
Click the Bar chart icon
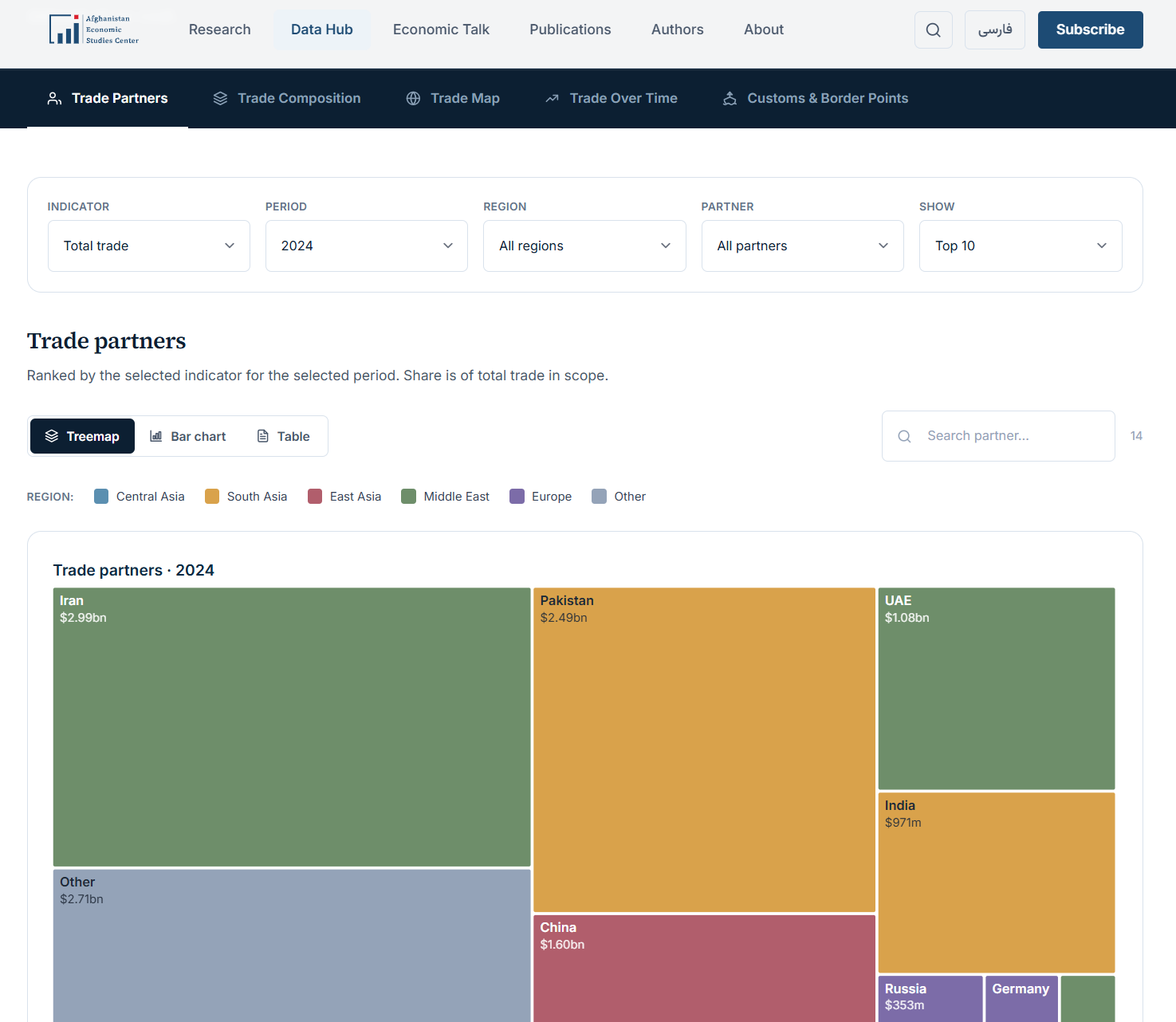coord(156,436)
